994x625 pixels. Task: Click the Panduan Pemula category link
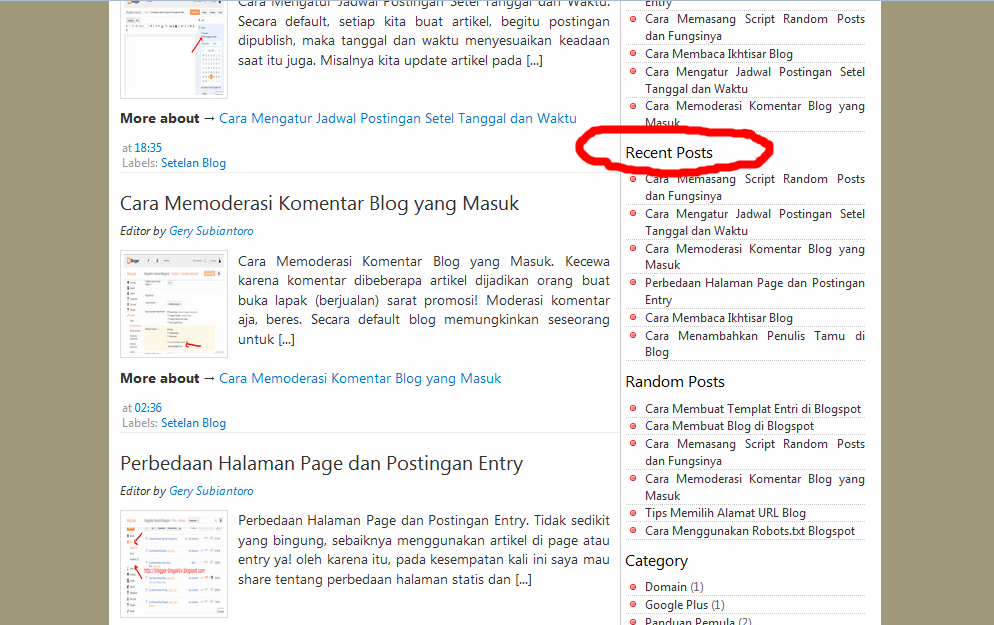pyautogui.click(x=689, y=621)
